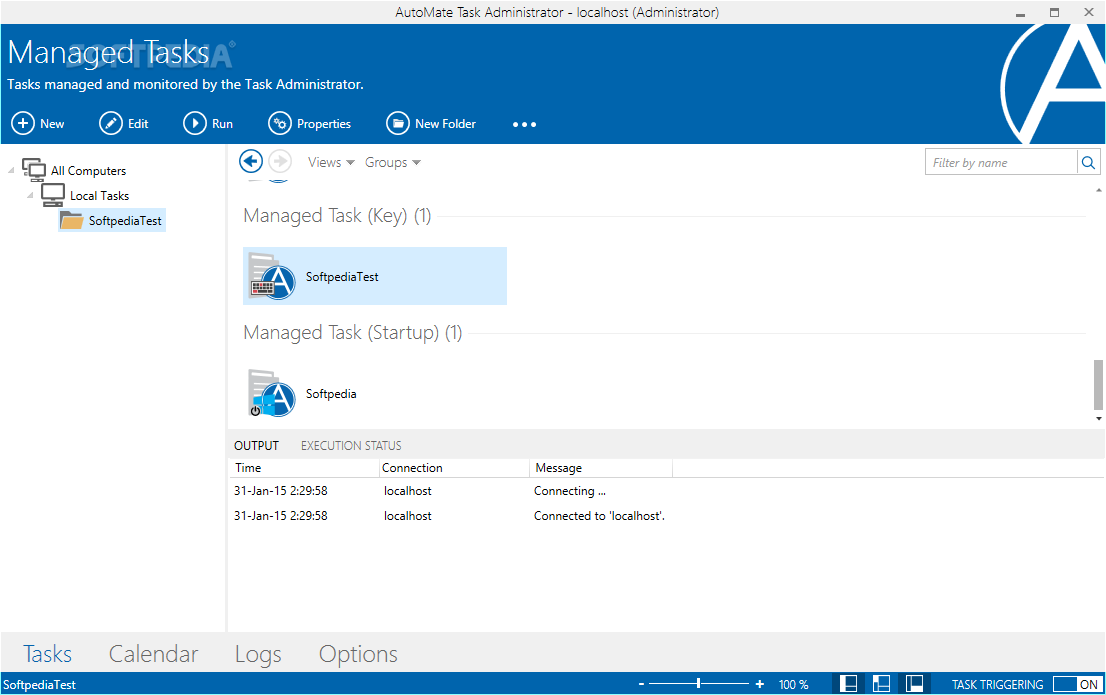Click the zoom level slider
Image resolution: width=1106 pixels, height=695 pixels.
point(698,683)
